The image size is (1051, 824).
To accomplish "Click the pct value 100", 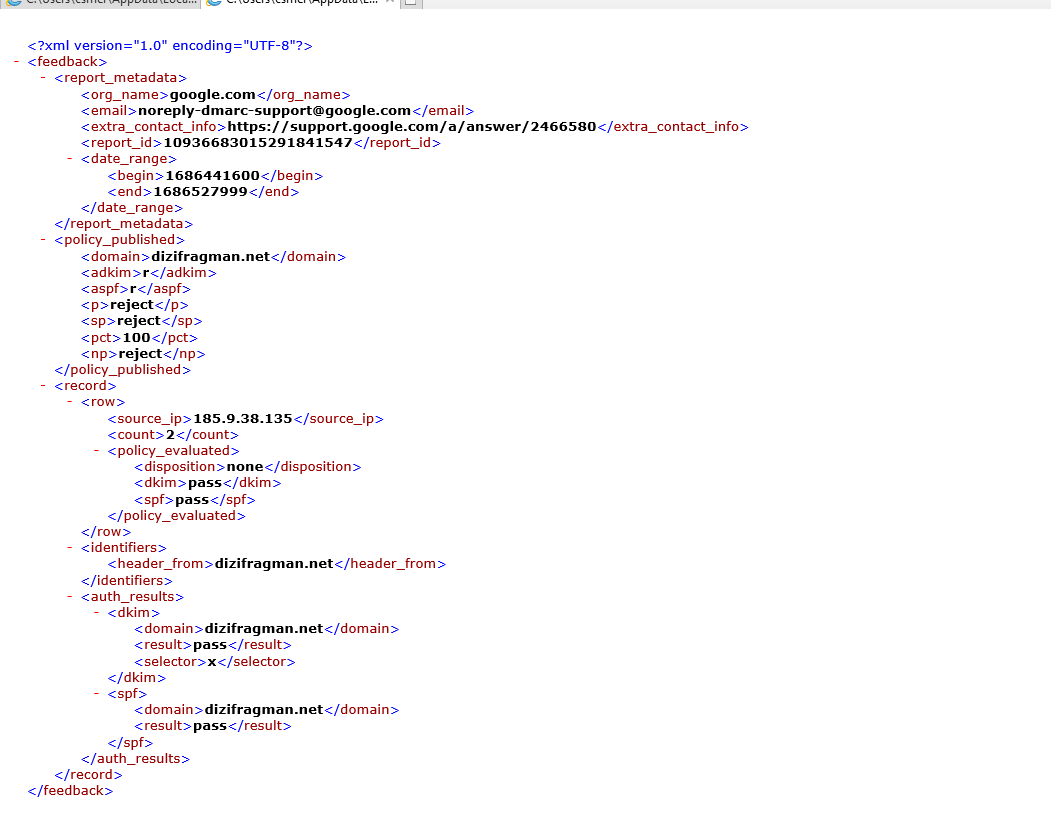I will [137, 338].
